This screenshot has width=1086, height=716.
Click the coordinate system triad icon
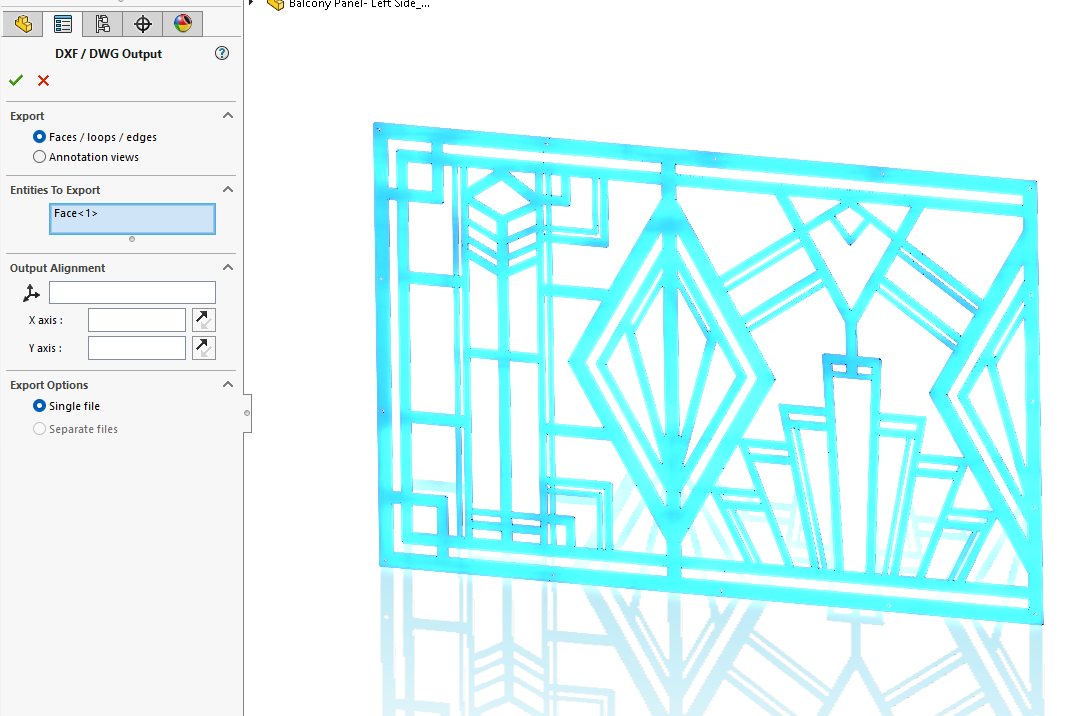30,292
